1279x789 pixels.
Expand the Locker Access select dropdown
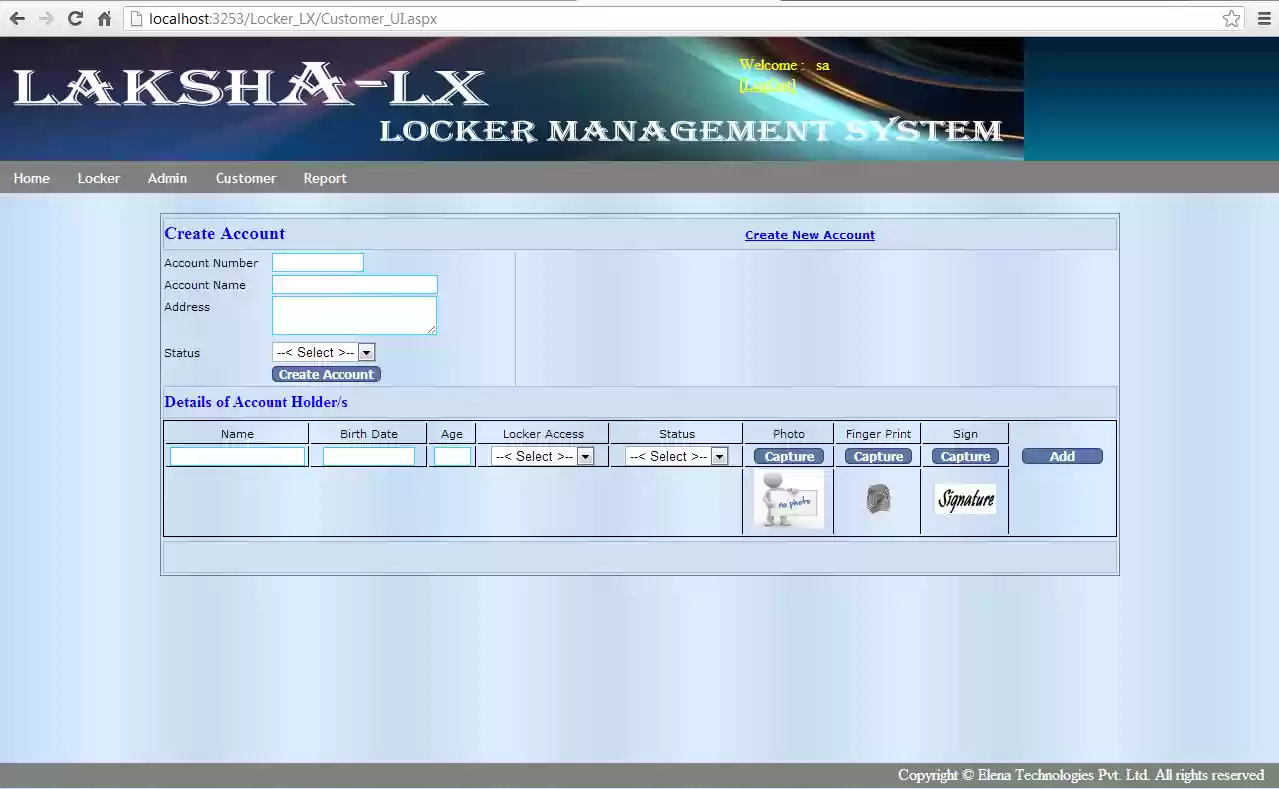(x=585, y=456)
